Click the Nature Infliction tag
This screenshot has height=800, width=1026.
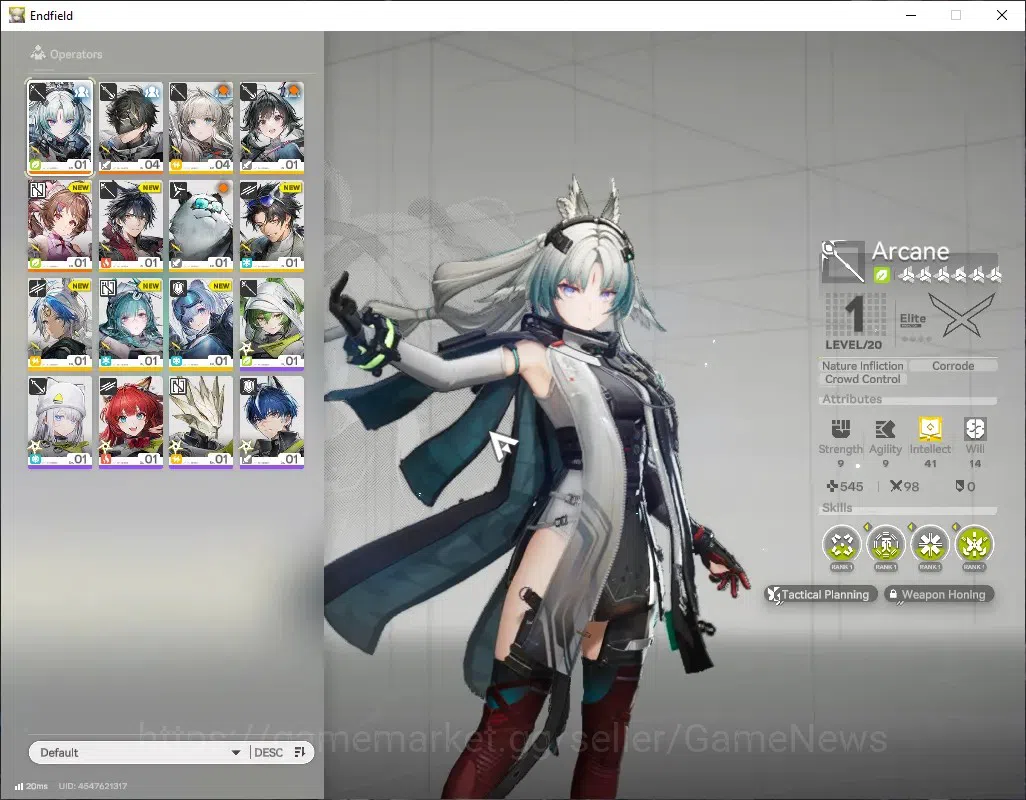point(862,366)
